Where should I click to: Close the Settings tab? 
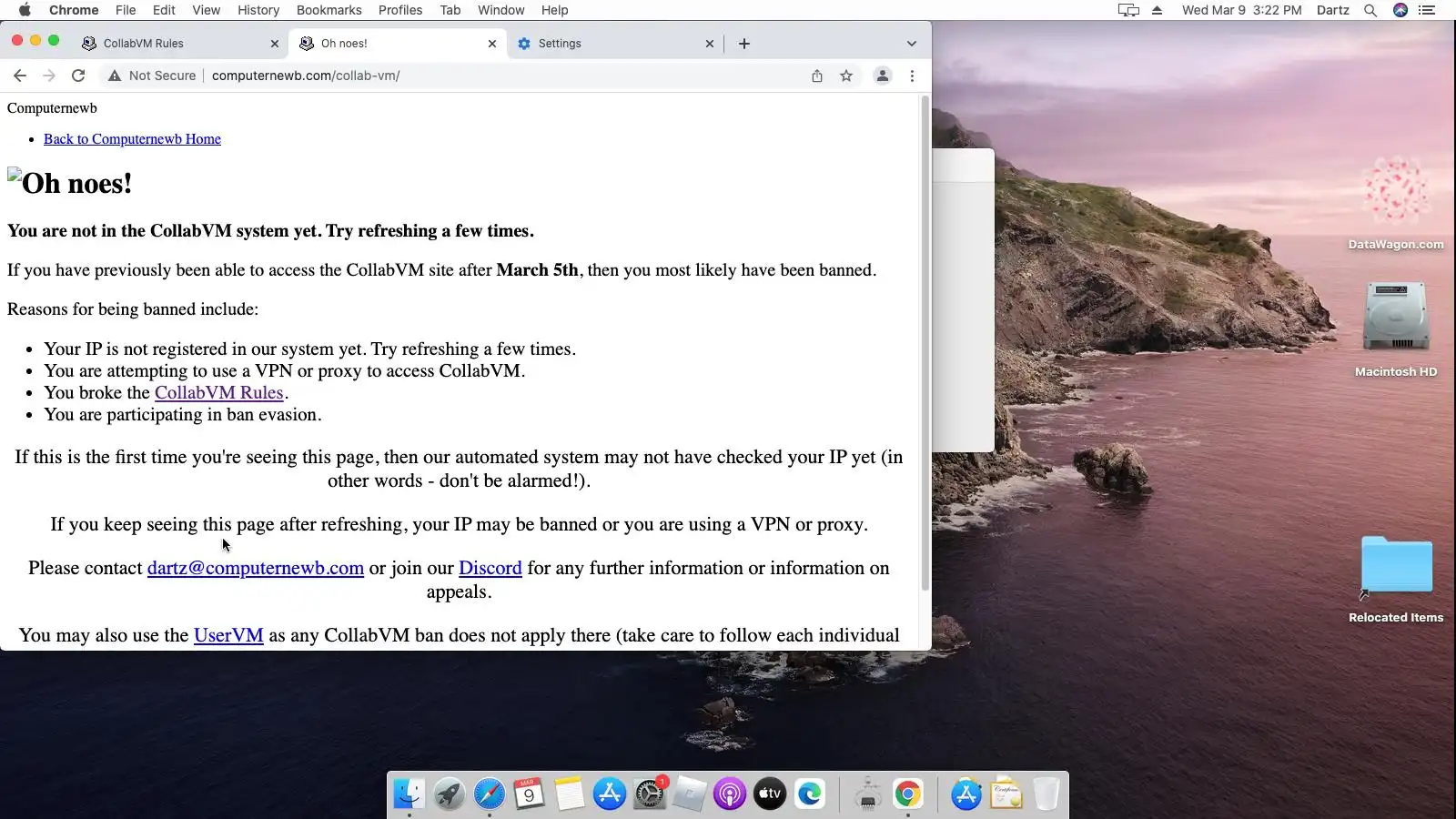point(710,44)
